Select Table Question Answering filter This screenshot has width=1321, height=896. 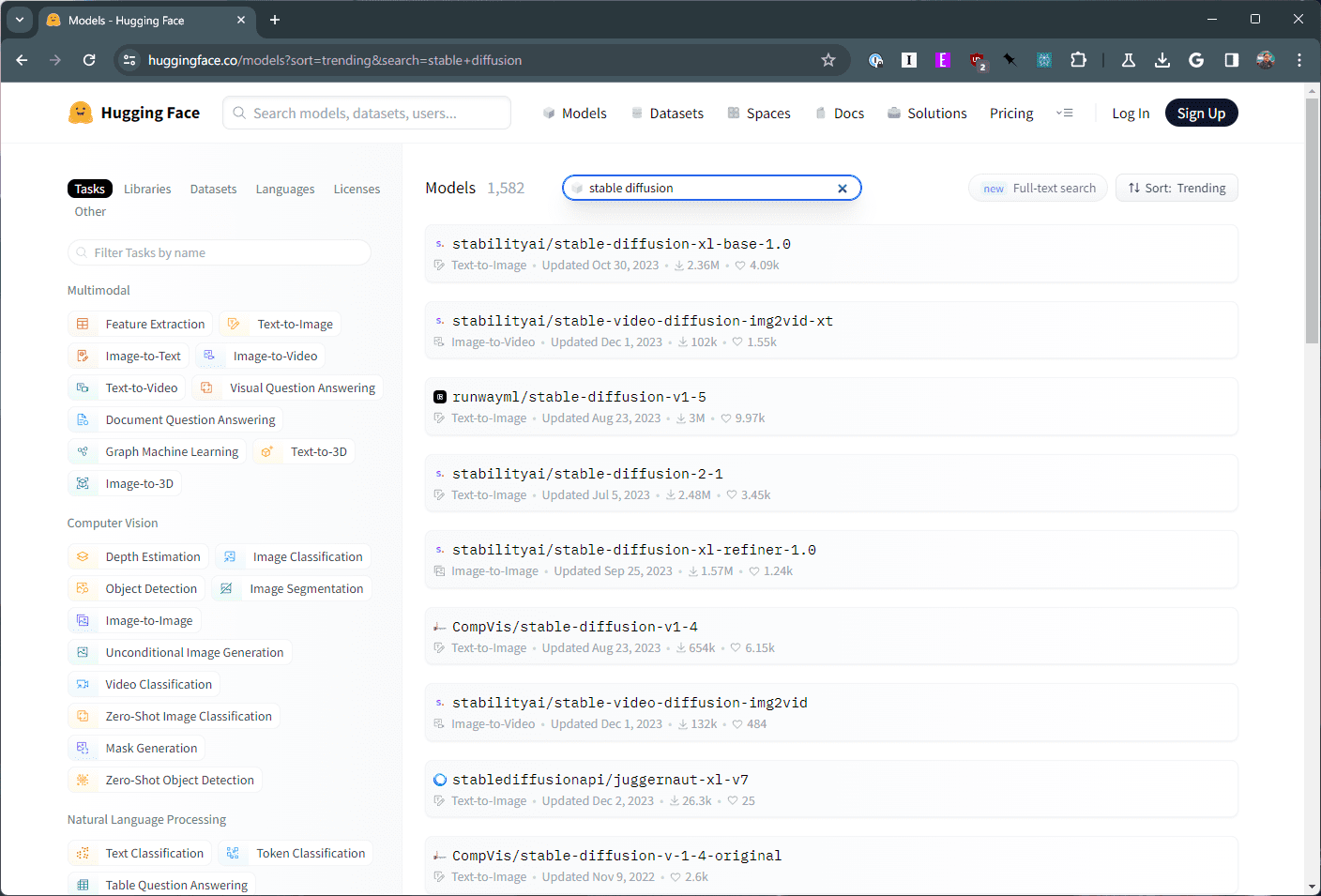(161, 885)
